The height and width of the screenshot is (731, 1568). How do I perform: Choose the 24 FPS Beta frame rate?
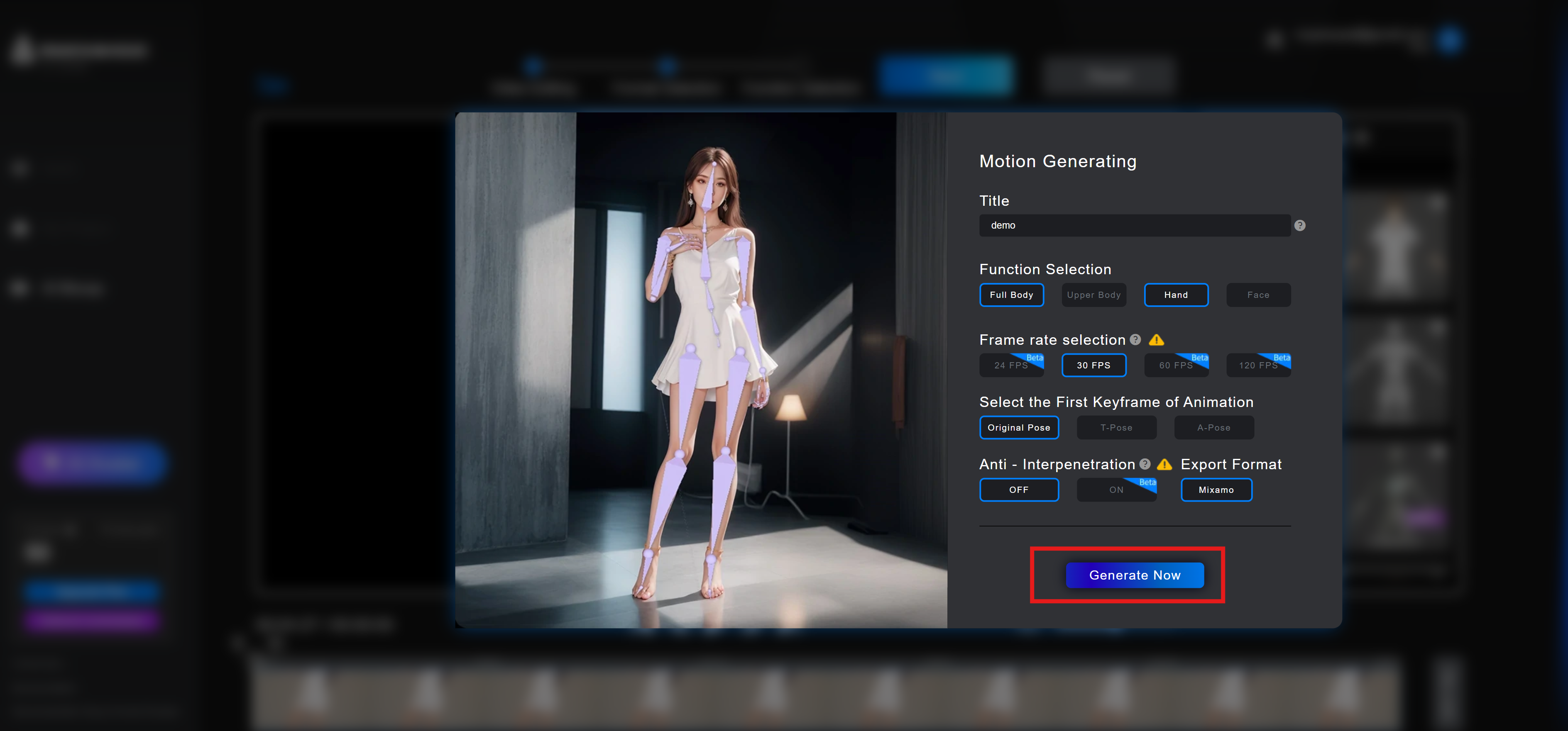(x=1012, y=365)
